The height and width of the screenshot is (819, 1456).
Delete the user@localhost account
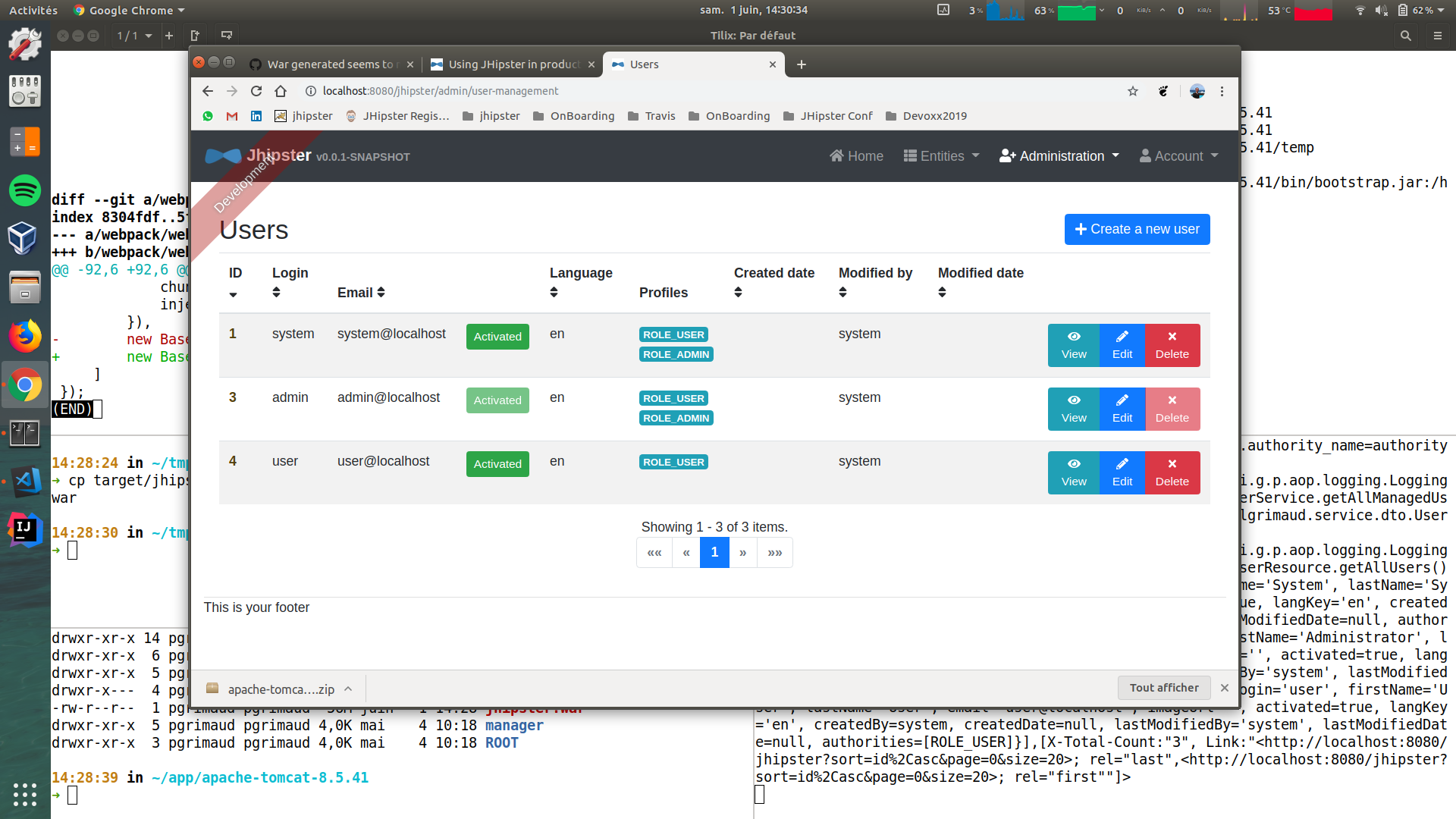(x=1172, y=472)
